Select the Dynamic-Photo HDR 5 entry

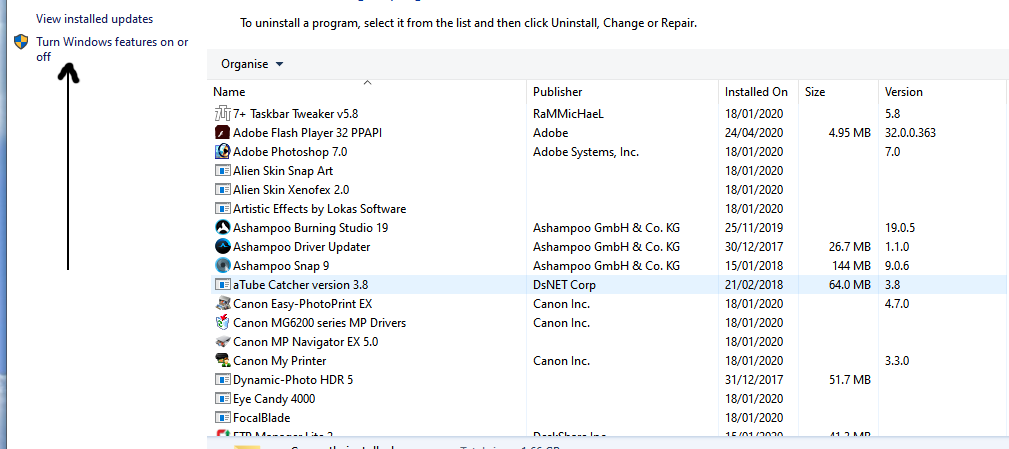pos(292,380)
